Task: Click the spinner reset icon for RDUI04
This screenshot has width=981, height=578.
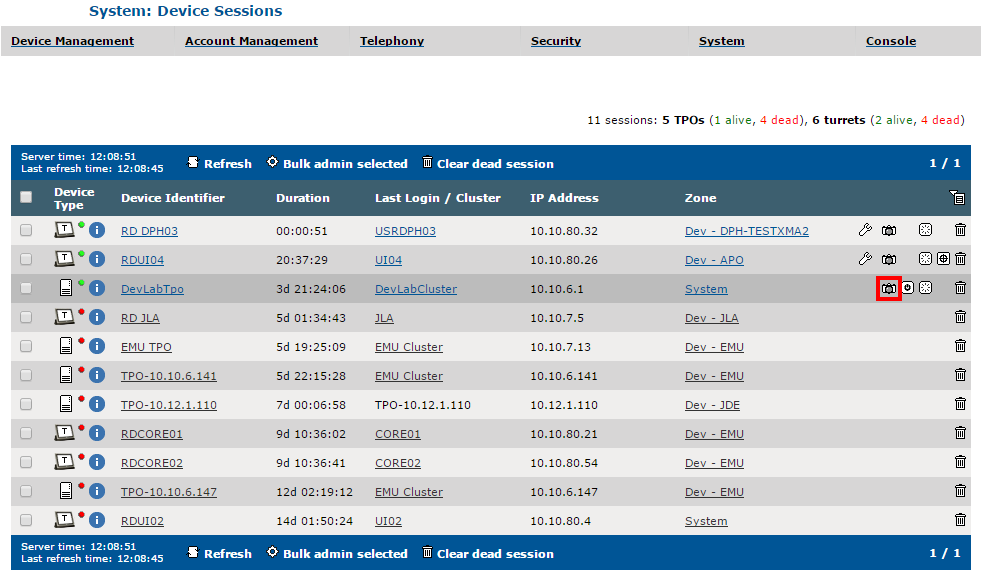Action: (x=925, y=259)
